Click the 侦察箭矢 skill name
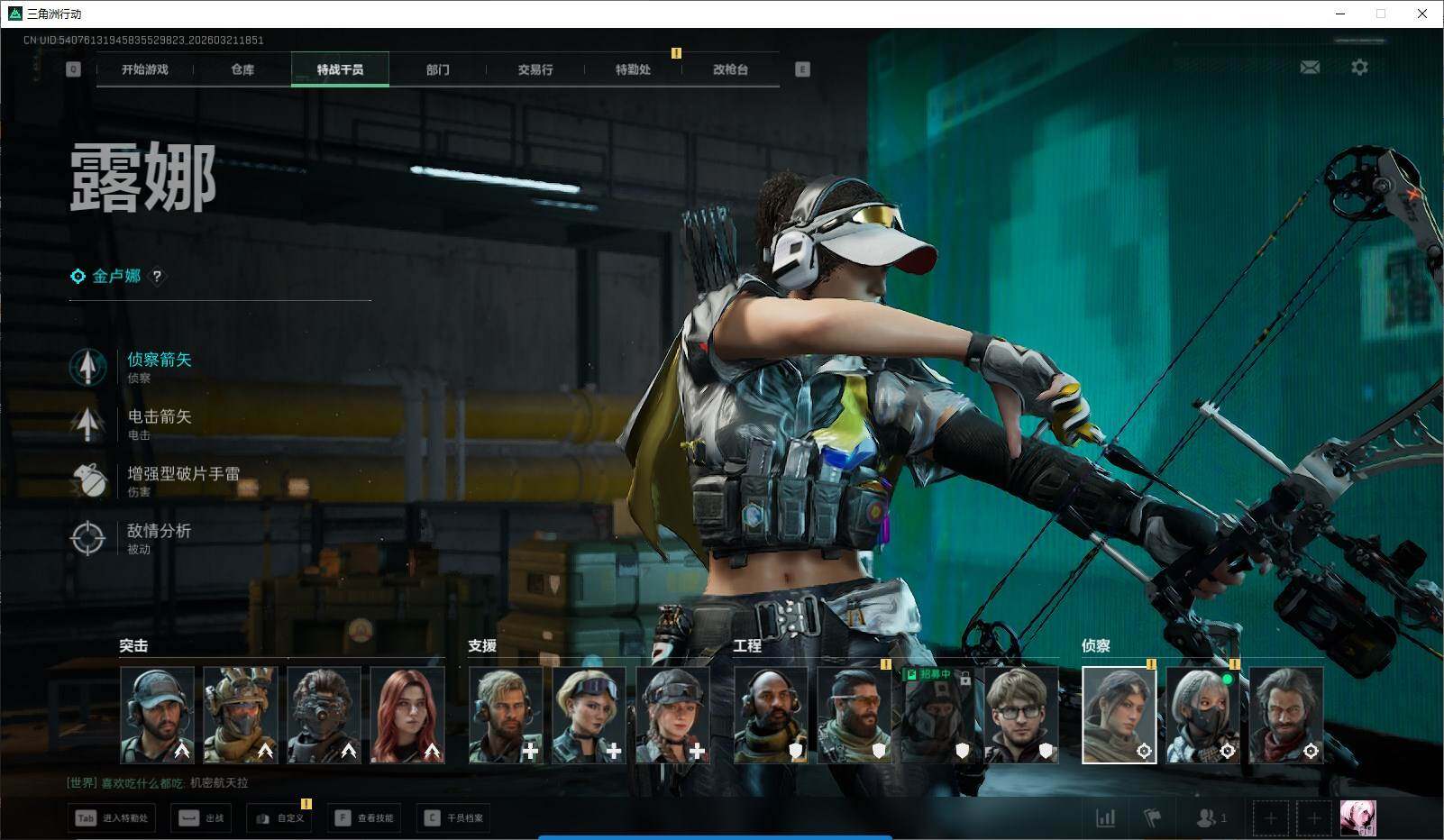1444x840 pixels. 160,360
